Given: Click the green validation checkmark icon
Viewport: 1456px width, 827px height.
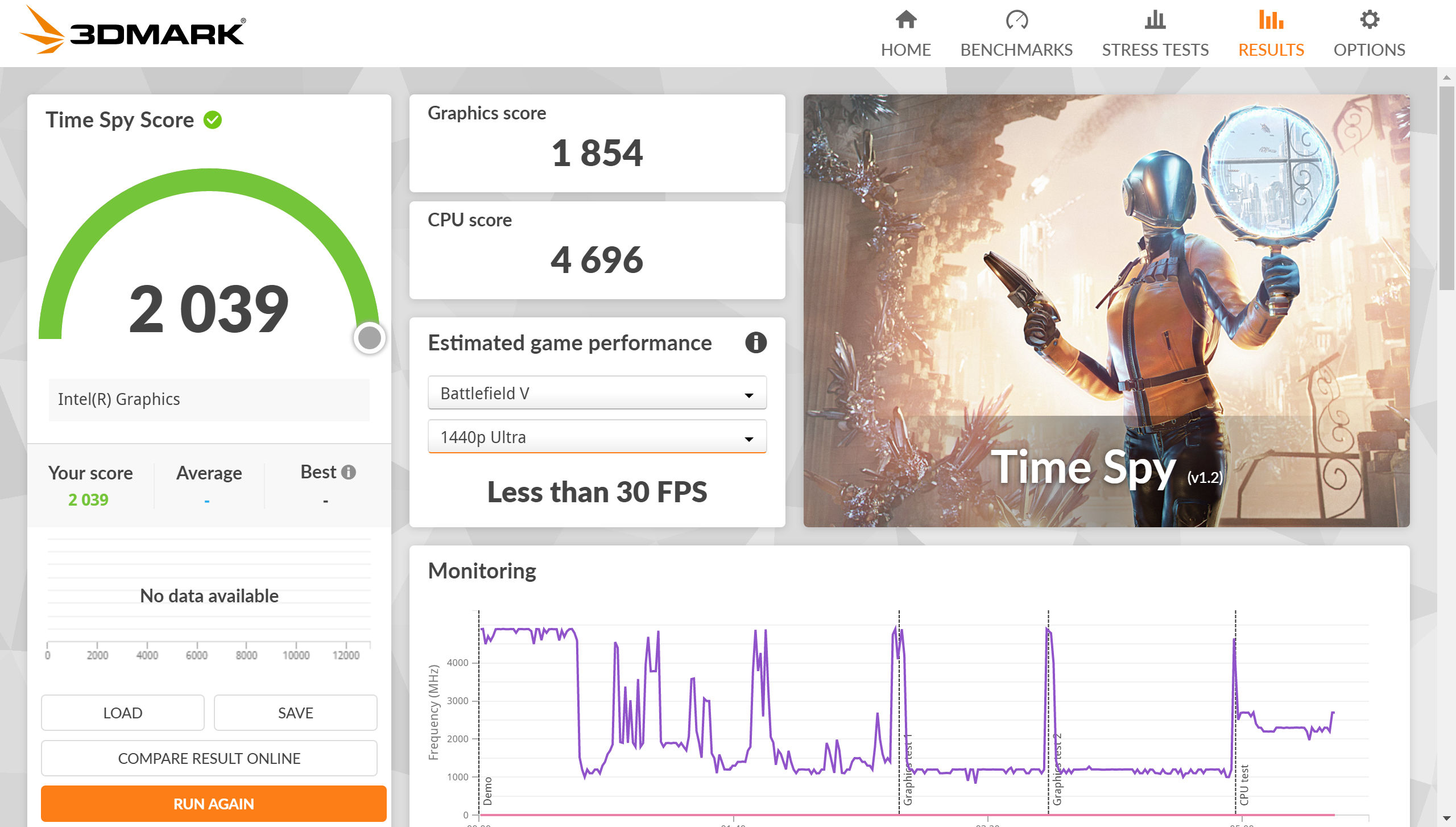Looking at the screenshot, I should coord(213,120).
